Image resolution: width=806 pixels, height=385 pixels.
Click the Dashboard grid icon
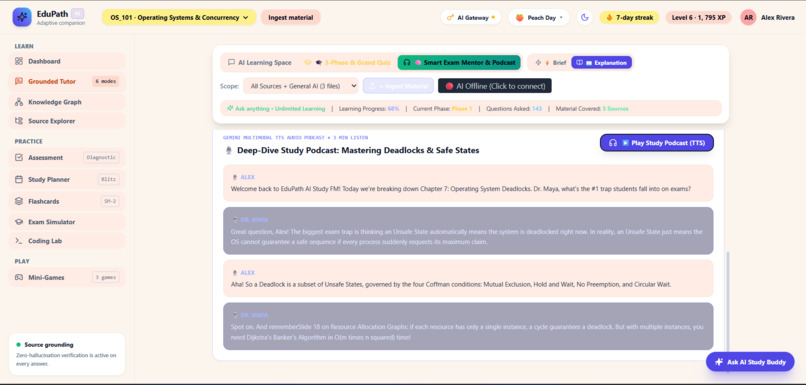point(19,61)
